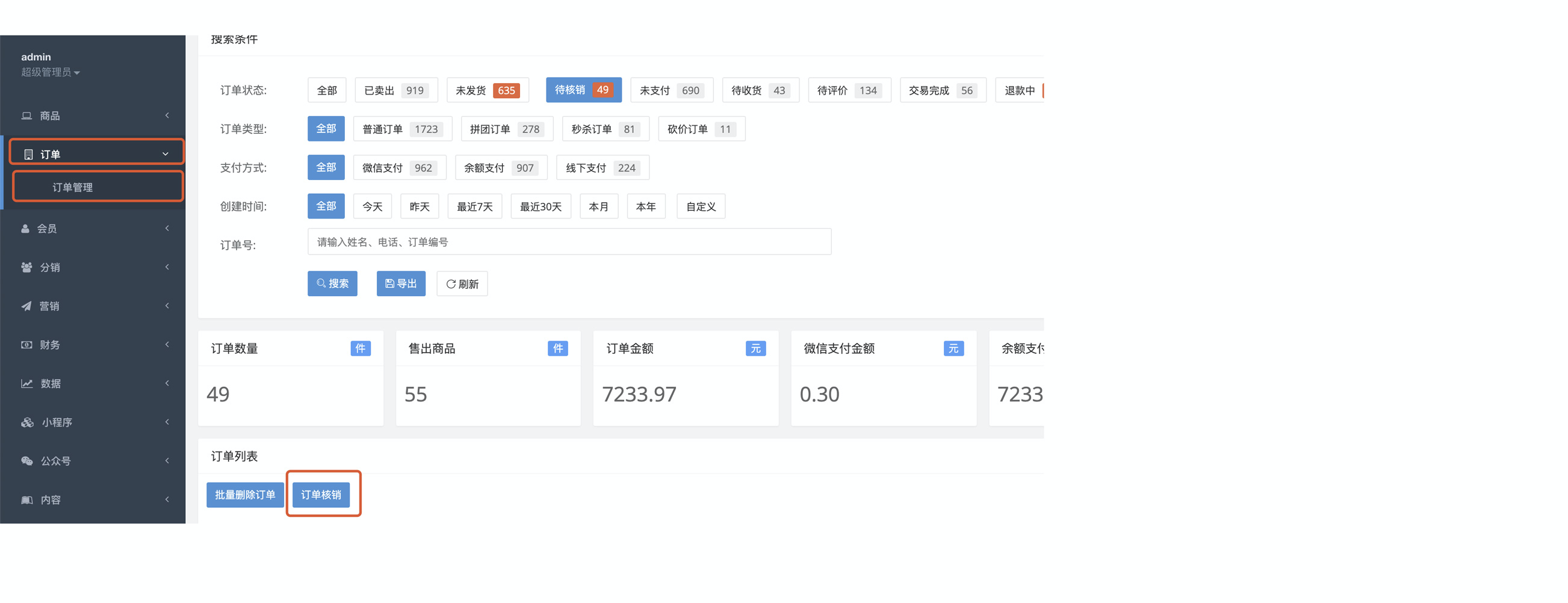Filter orders by 待评价 134
The width and height of the screenshot is (1568, 603).
[849, 91]
